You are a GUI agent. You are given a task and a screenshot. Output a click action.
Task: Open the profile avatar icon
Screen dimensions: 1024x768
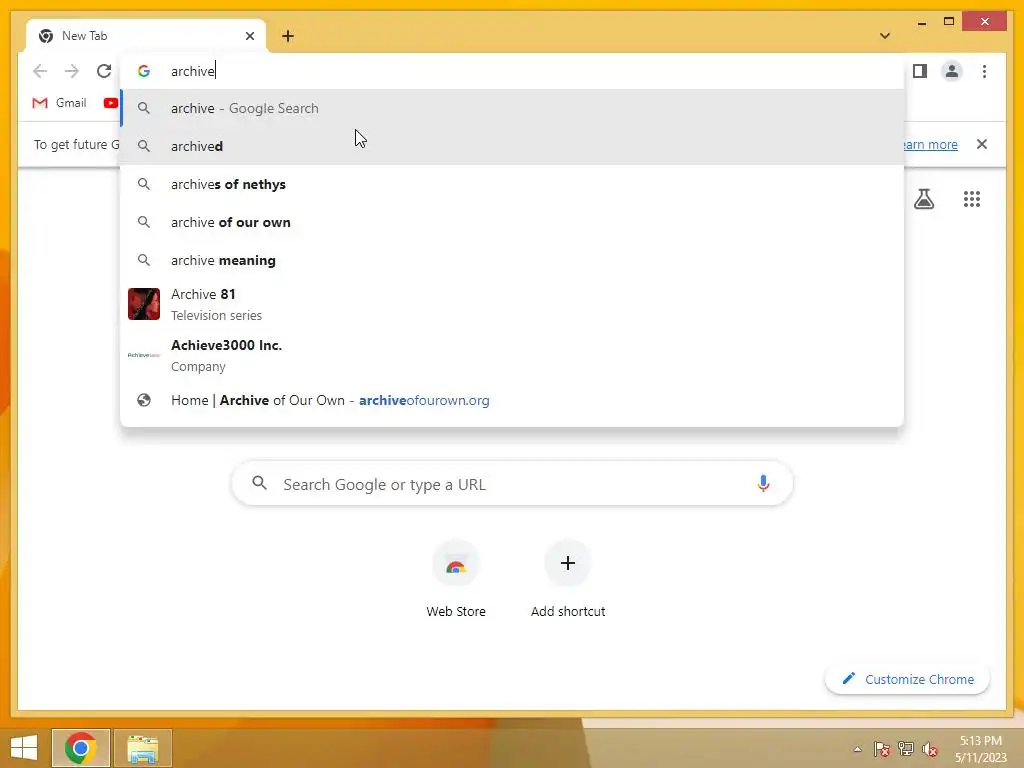(x=952, y=71)
